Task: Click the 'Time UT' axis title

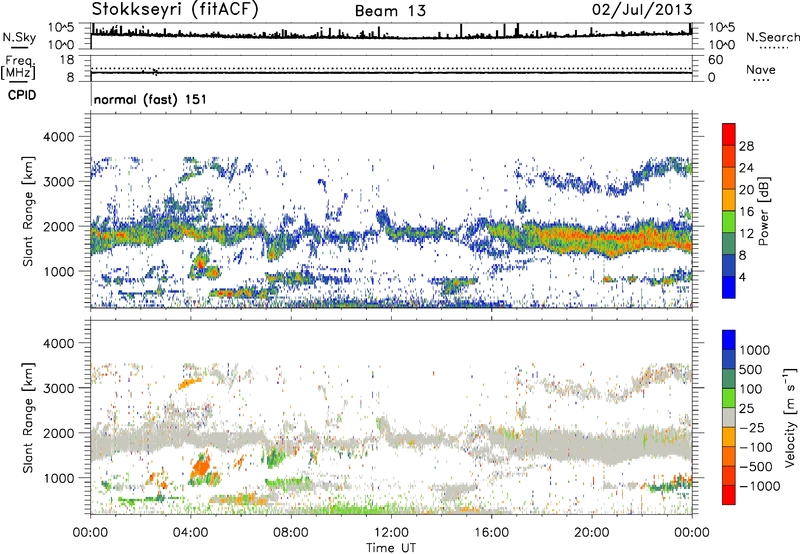Action: [391, 548]
